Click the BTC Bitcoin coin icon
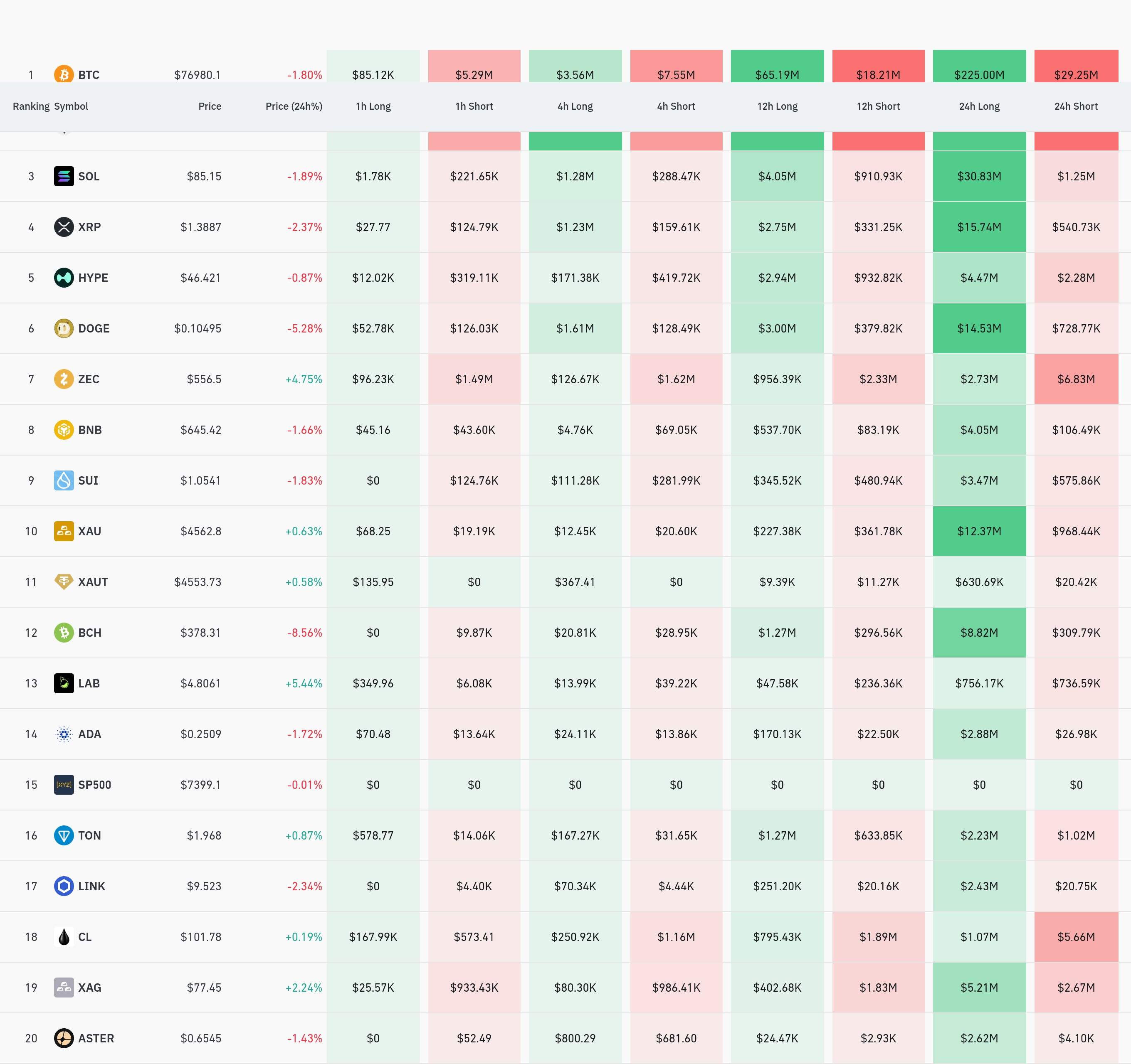 [x=64, y=74]
